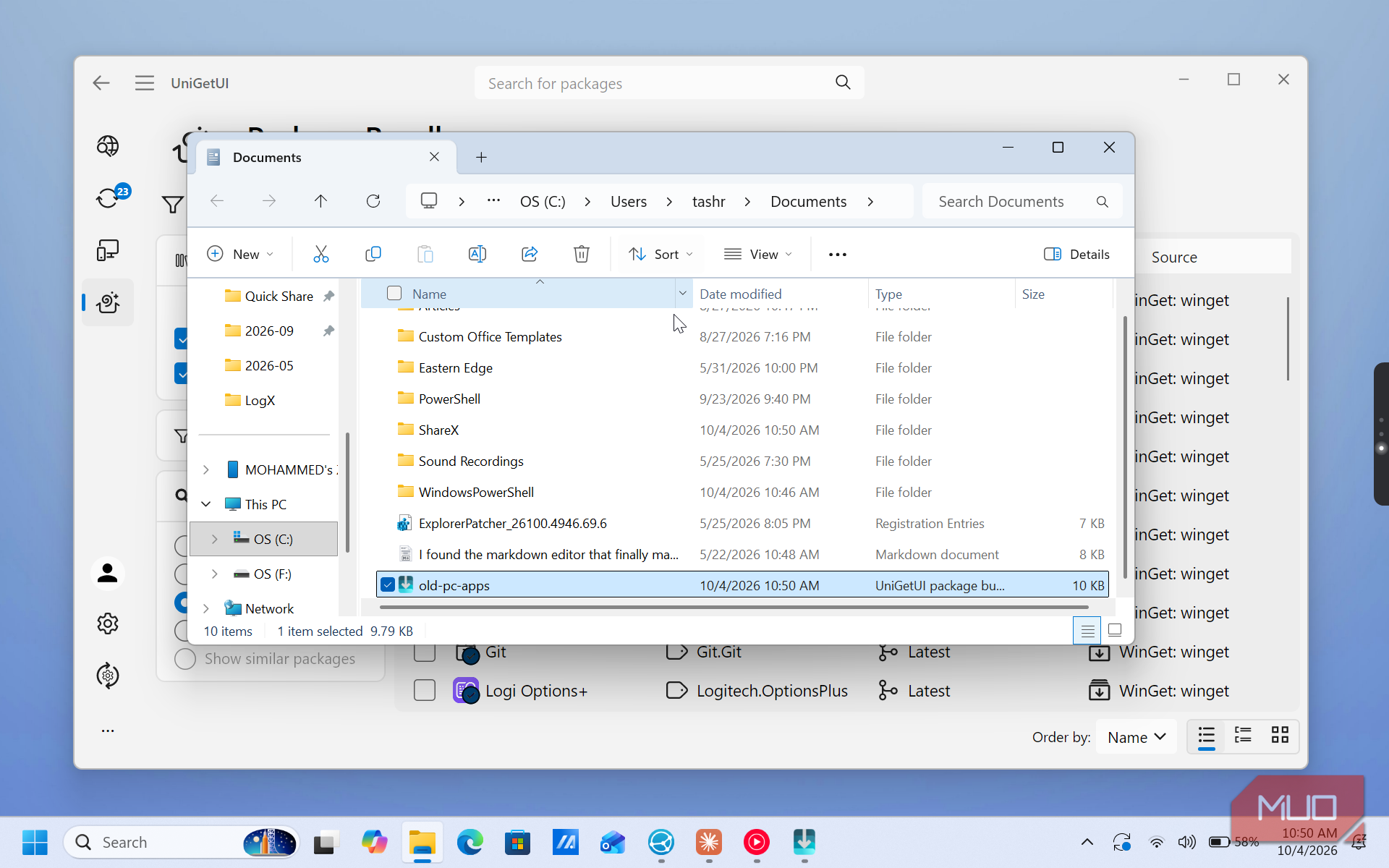The width and height of the screenshot is (1389, 868).
Task: Open the Sort dropdown menu
Action: [x=660, y=254]
